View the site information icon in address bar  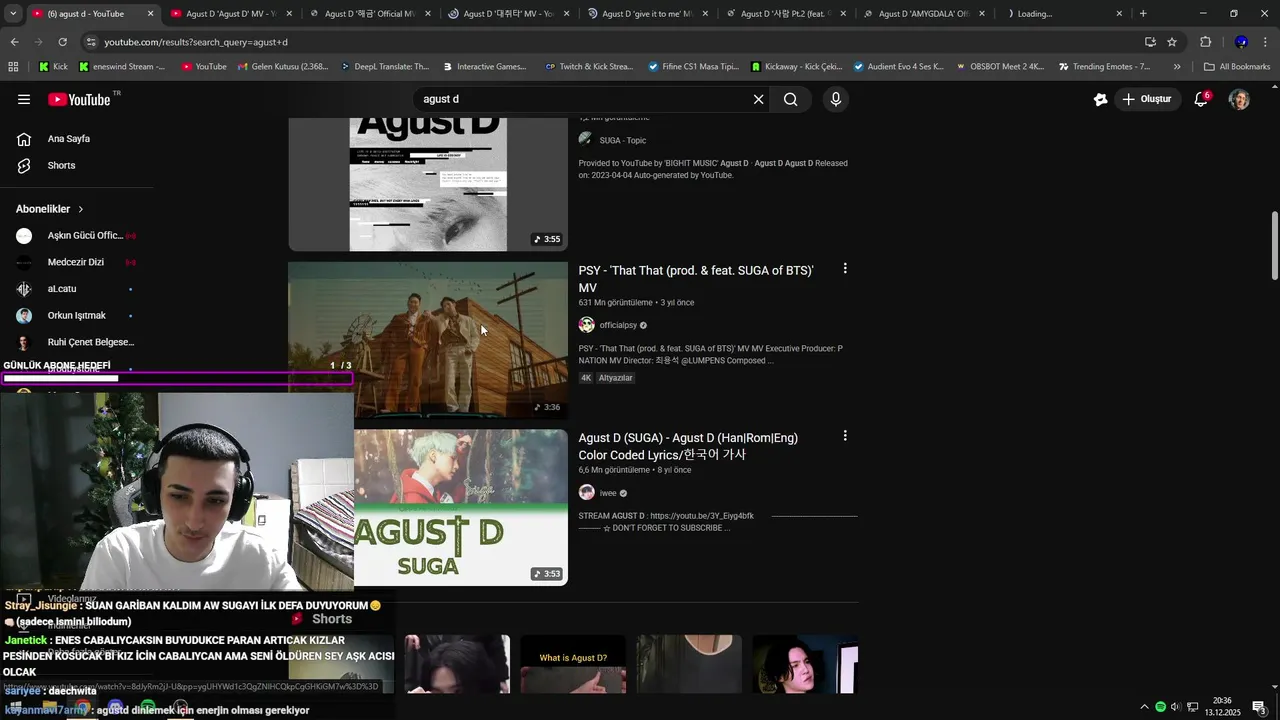tap(91, 42)
